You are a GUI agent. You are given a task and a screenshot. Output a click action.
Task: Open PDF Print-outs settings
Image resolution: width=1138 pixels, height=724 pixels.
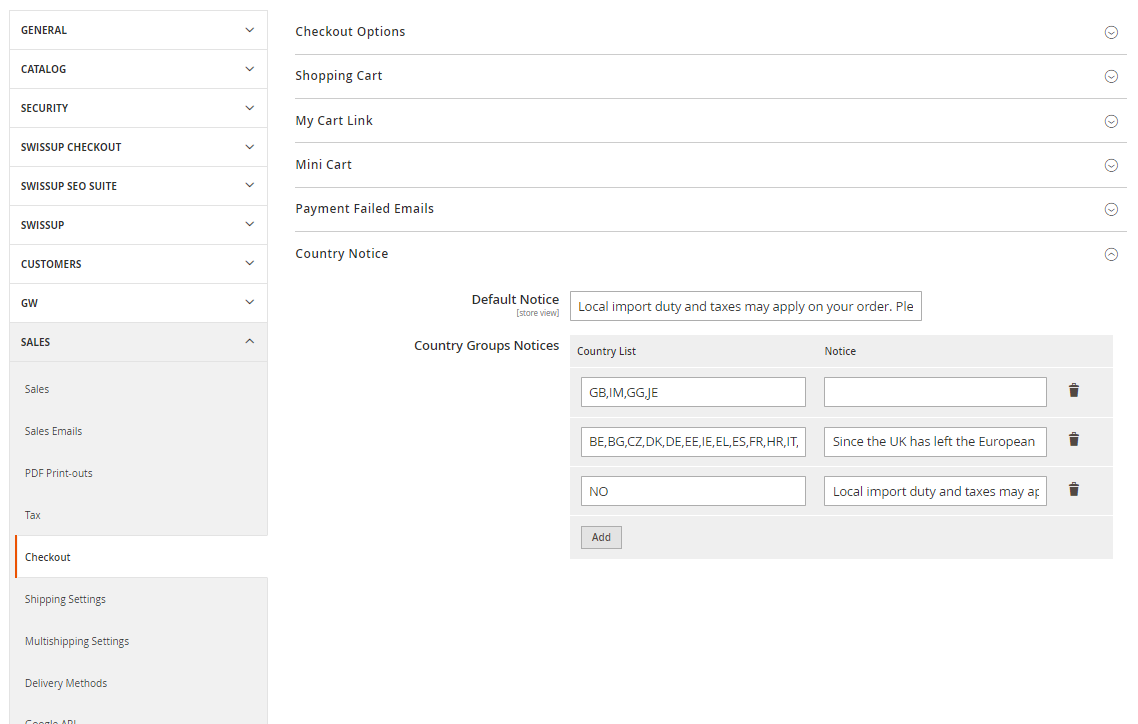point(59,473)
